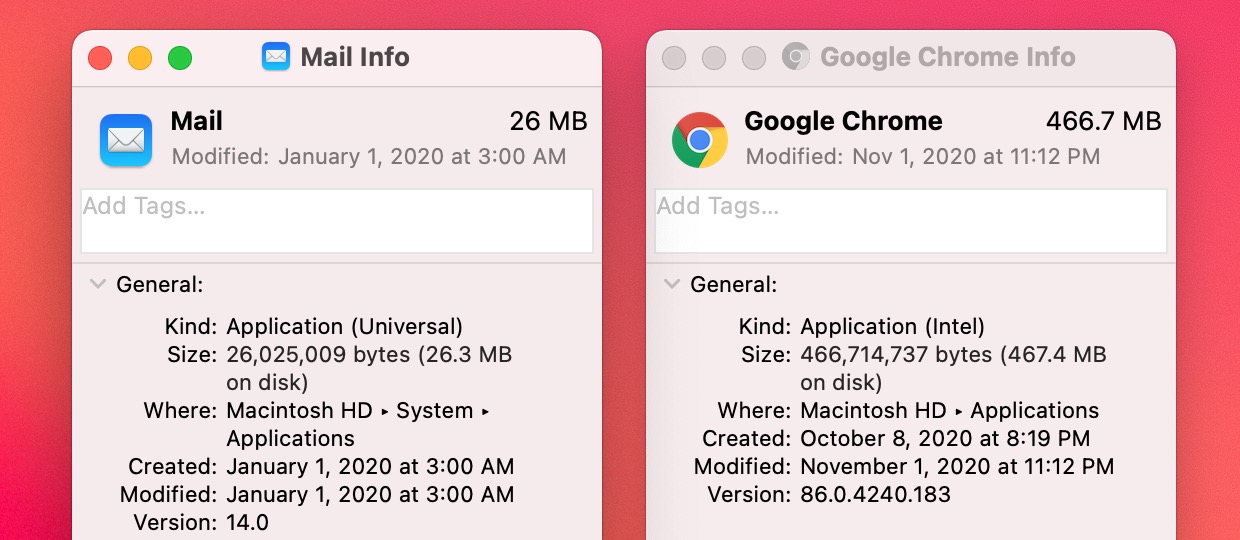Viewport: 1240px width, 540px height.
Task: Click the 466.7 MB size in Chrome header
Action: click(x=1104, y=121)
